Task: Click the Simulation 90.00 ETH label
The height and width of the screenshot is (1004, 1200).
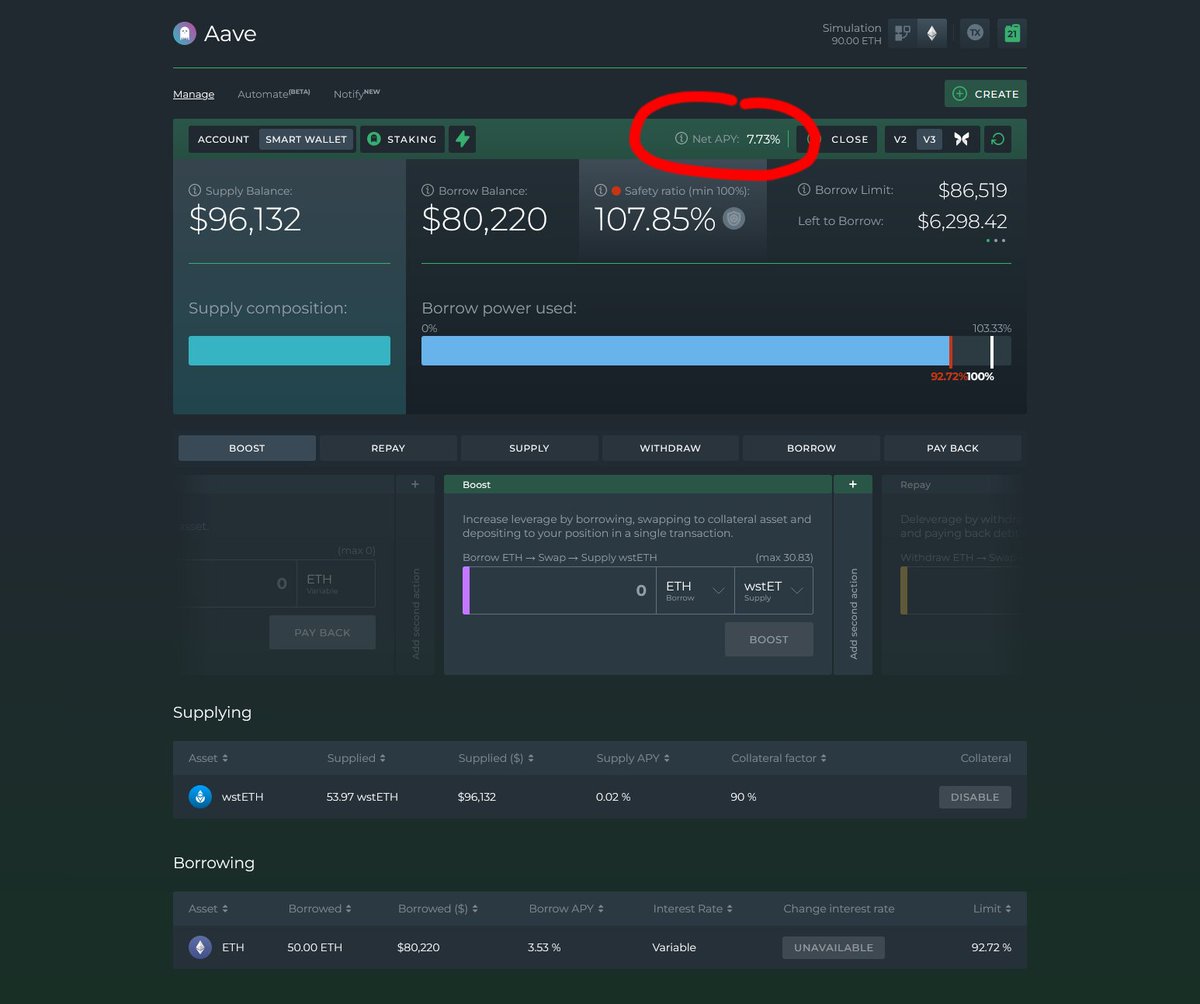Action: 851,34
